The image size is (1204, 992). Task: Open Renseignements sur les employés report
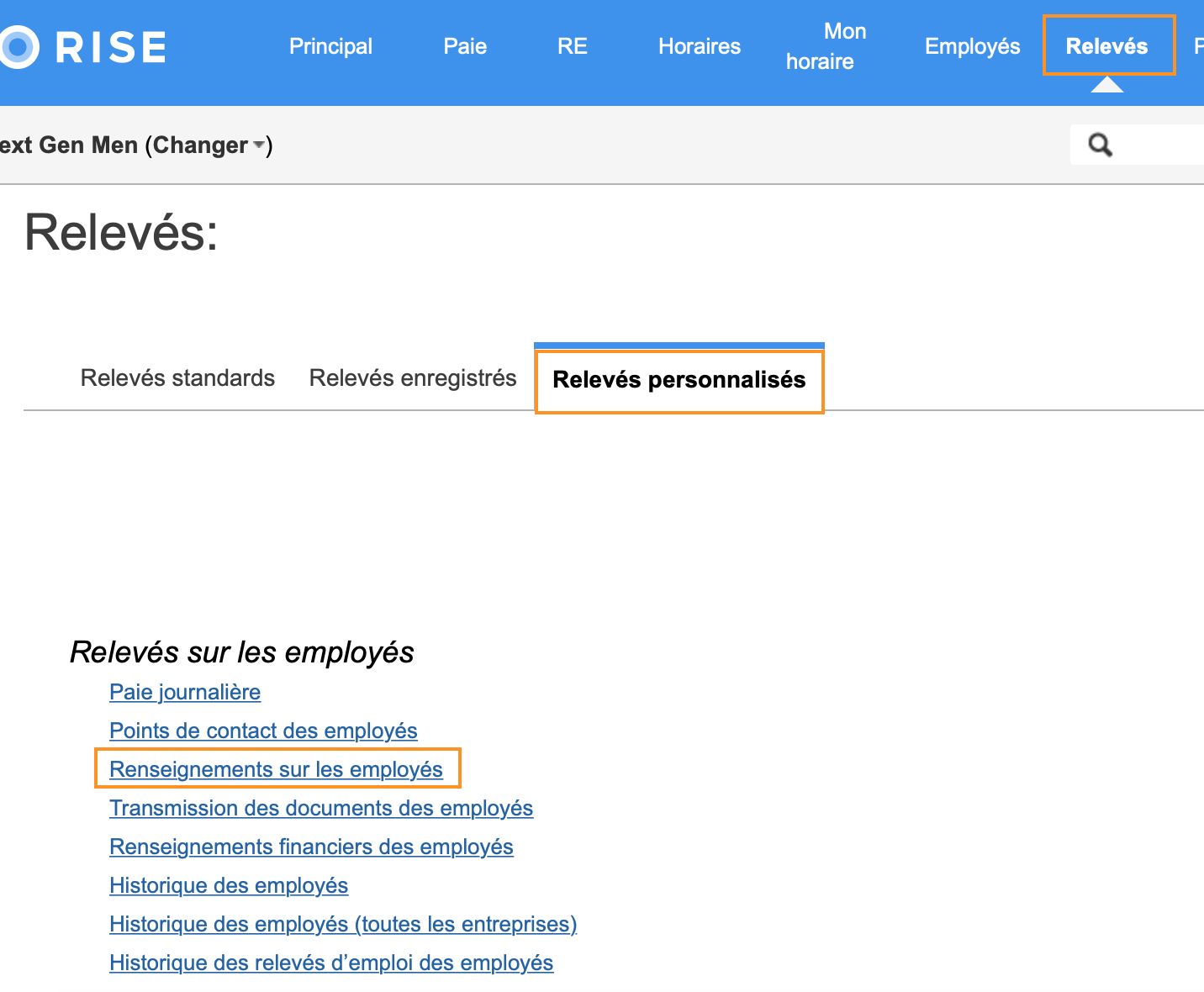(276, 769)
